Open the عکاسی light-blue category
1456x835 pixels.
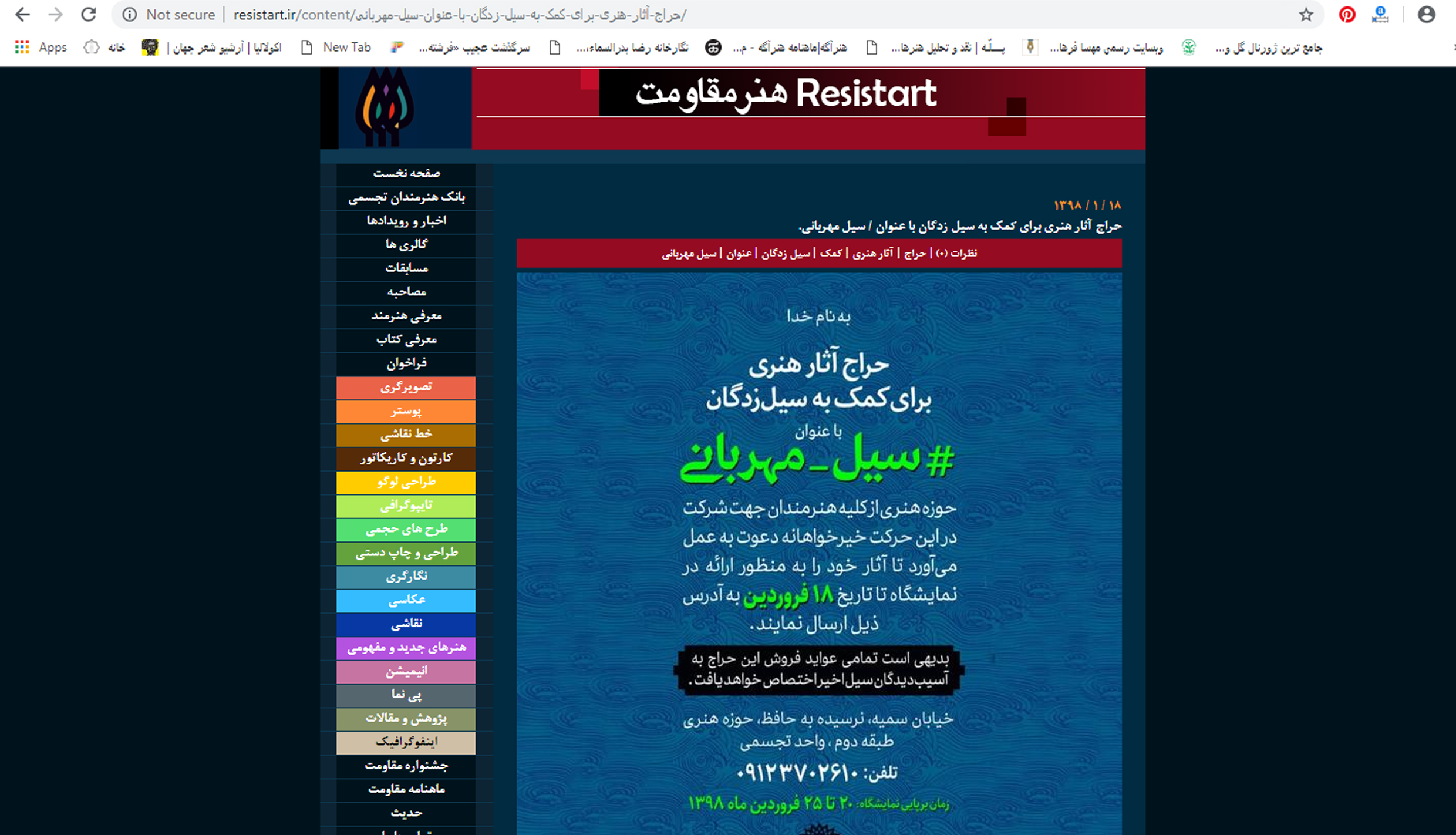tap(406, 600)
